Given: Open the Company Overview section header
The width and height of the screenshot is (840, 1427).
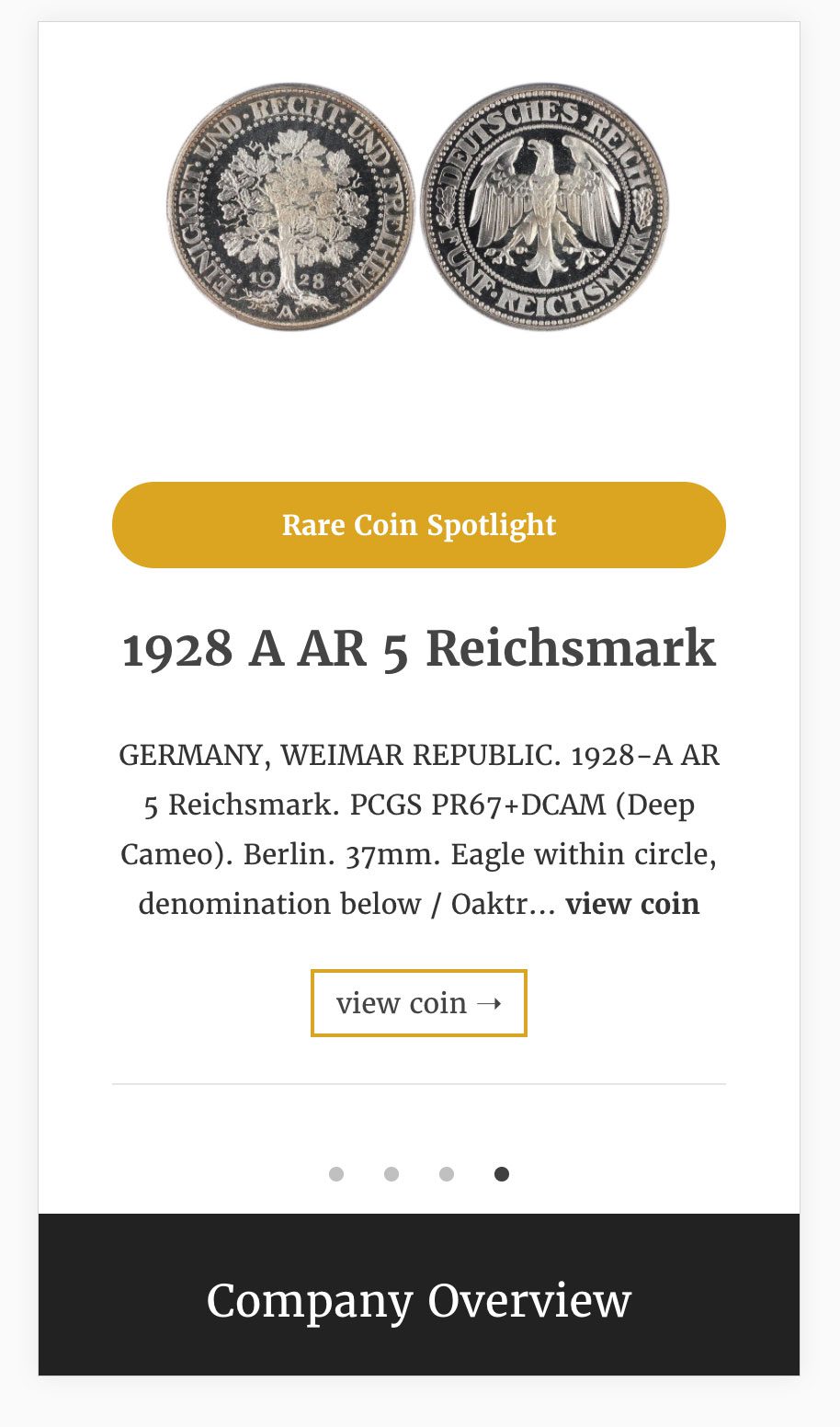Looking at the screenshot, I should click(419, 1300).
